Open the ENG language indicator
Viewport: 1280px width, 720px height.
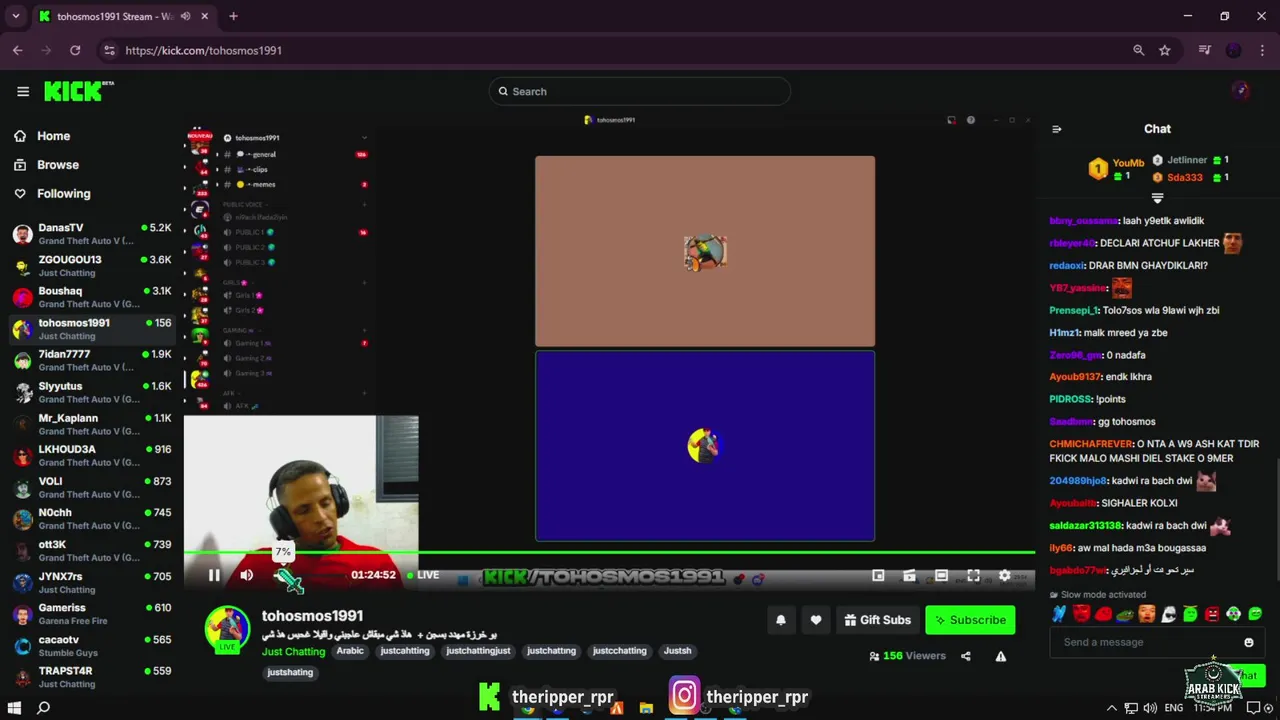(1174, 708)
